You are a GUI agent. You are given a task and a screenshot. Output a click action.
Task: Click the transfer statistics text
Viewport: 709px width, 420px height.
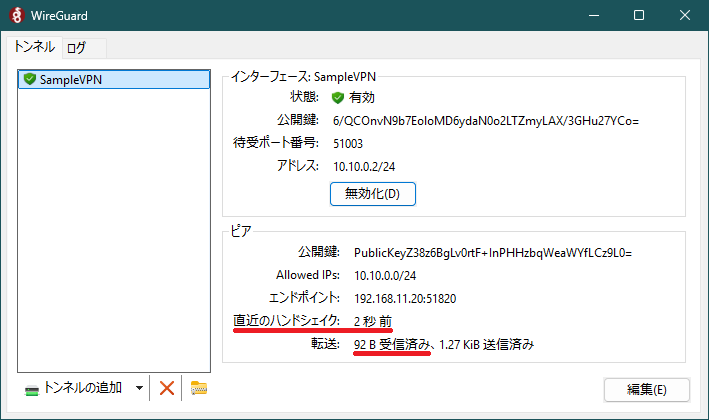[444, 345]
